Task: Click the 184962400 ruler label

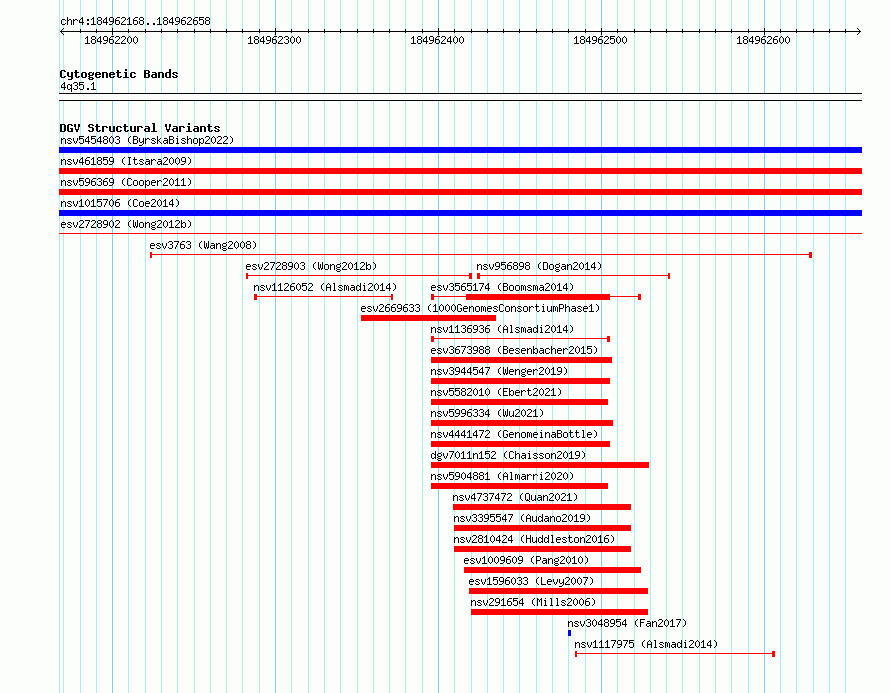Action: point(437,40)
